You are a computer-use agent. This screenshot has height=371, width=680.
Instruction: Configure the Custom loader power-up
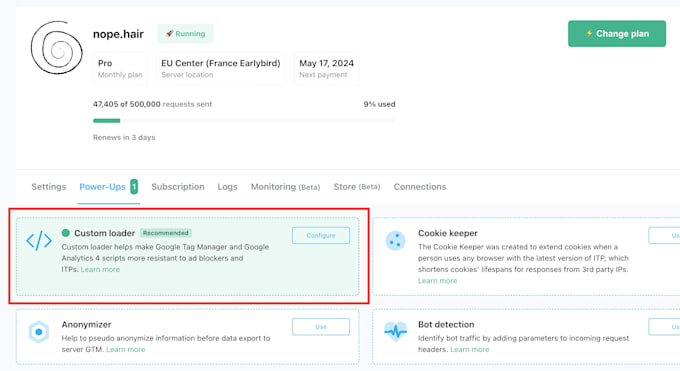click(321, 235)
